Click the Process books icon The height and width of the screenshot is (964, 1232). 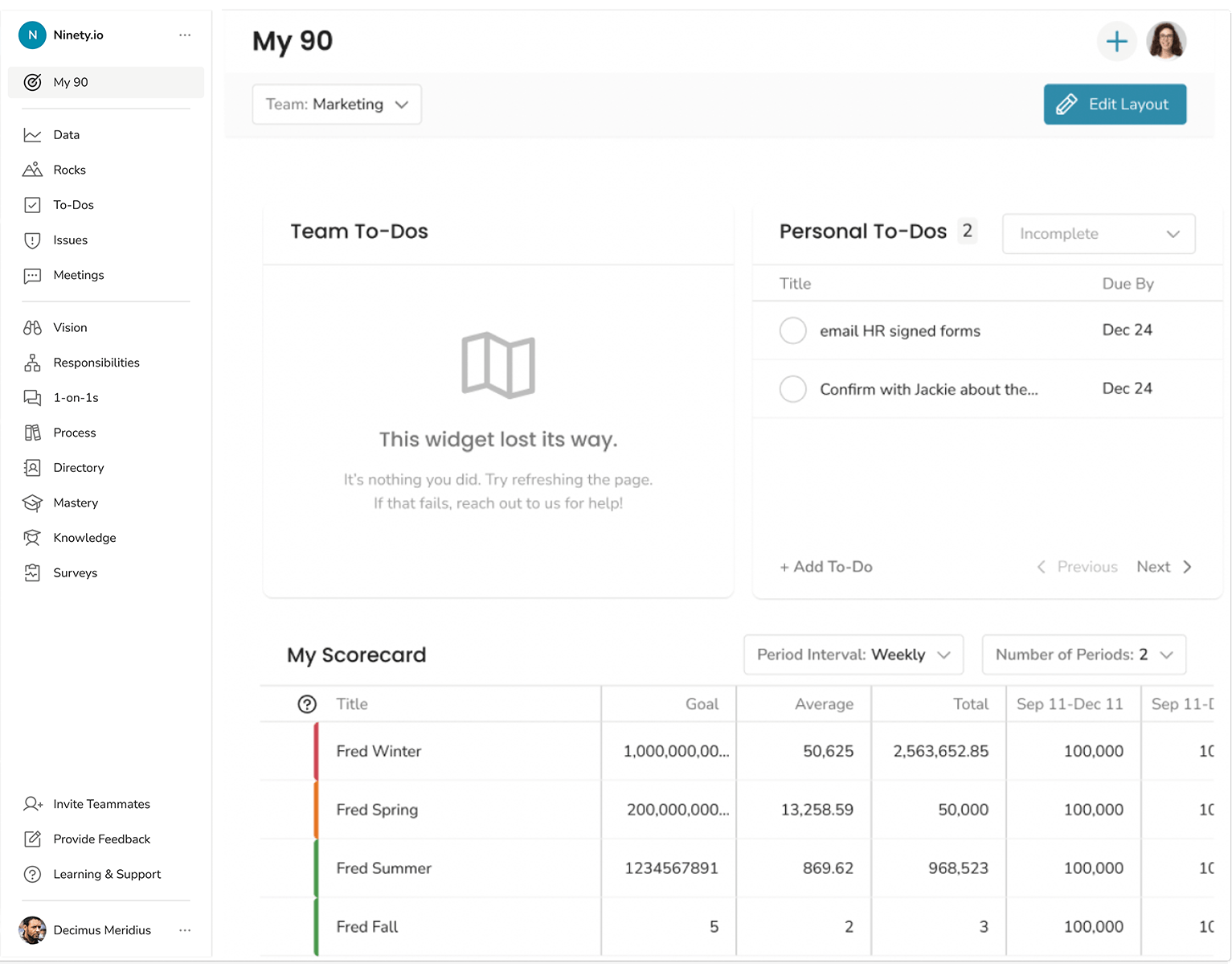click(32, 433)
